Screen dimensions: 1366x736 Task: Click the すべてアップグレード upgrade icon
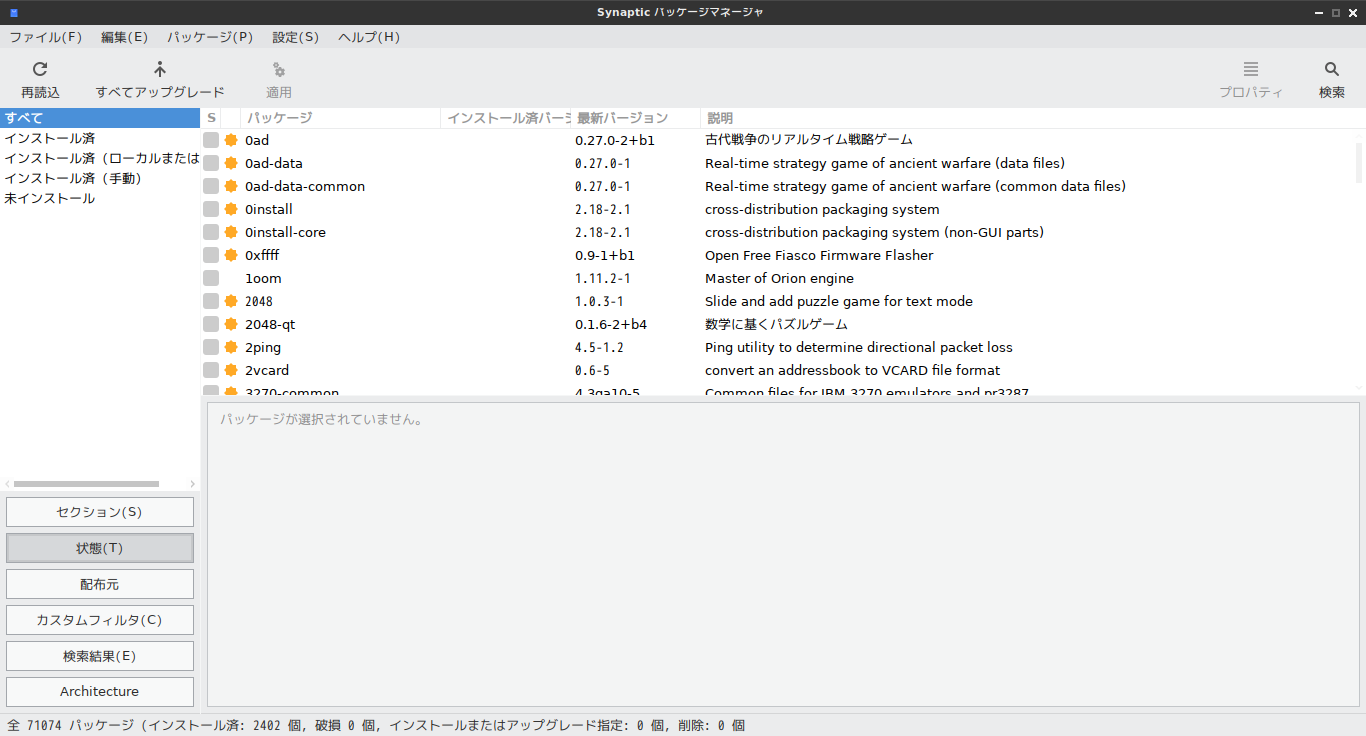(159, 69)
